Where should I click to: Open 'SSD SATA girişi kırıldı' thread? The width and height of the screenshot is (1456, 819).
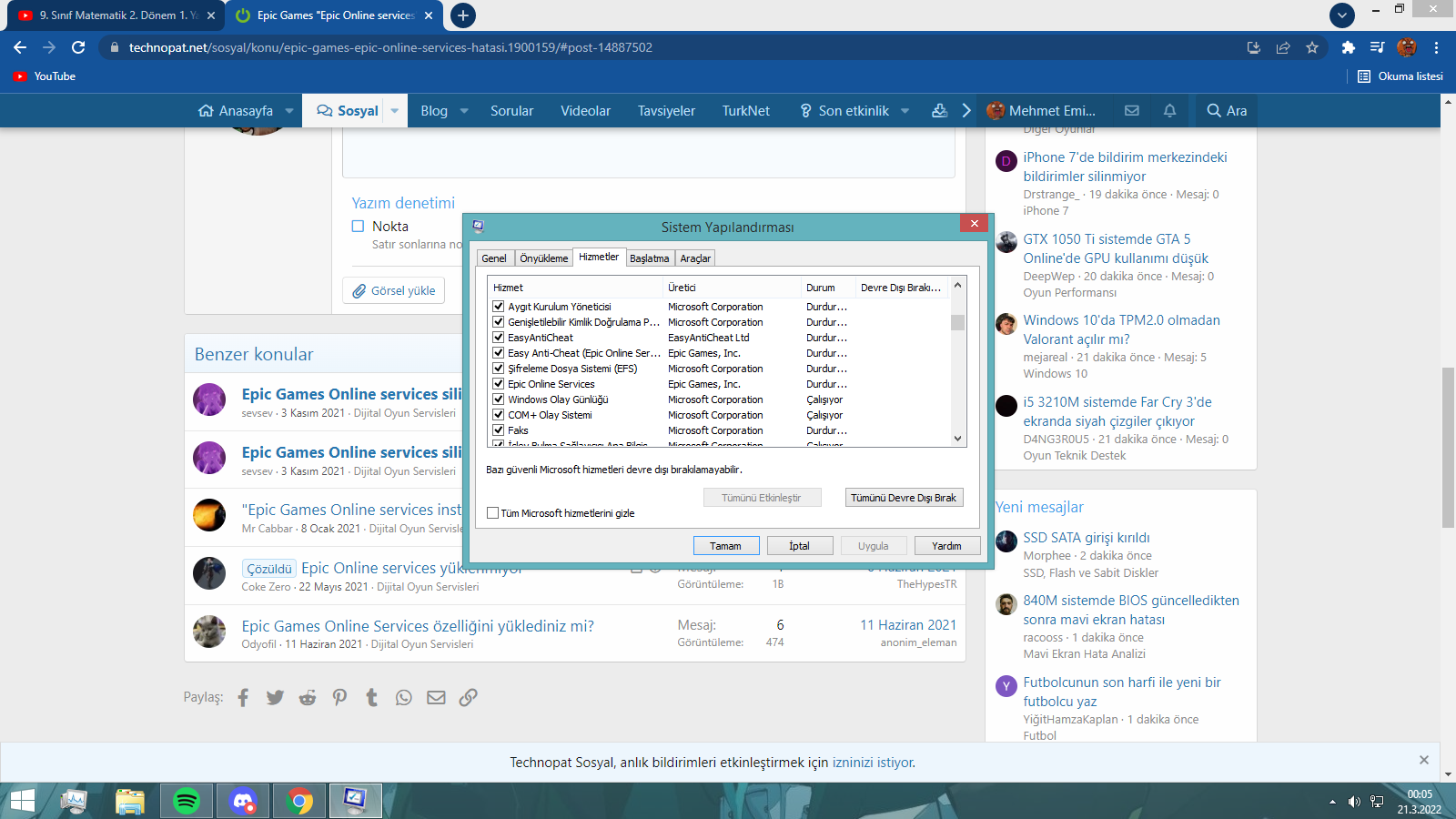pos(1087,538)
